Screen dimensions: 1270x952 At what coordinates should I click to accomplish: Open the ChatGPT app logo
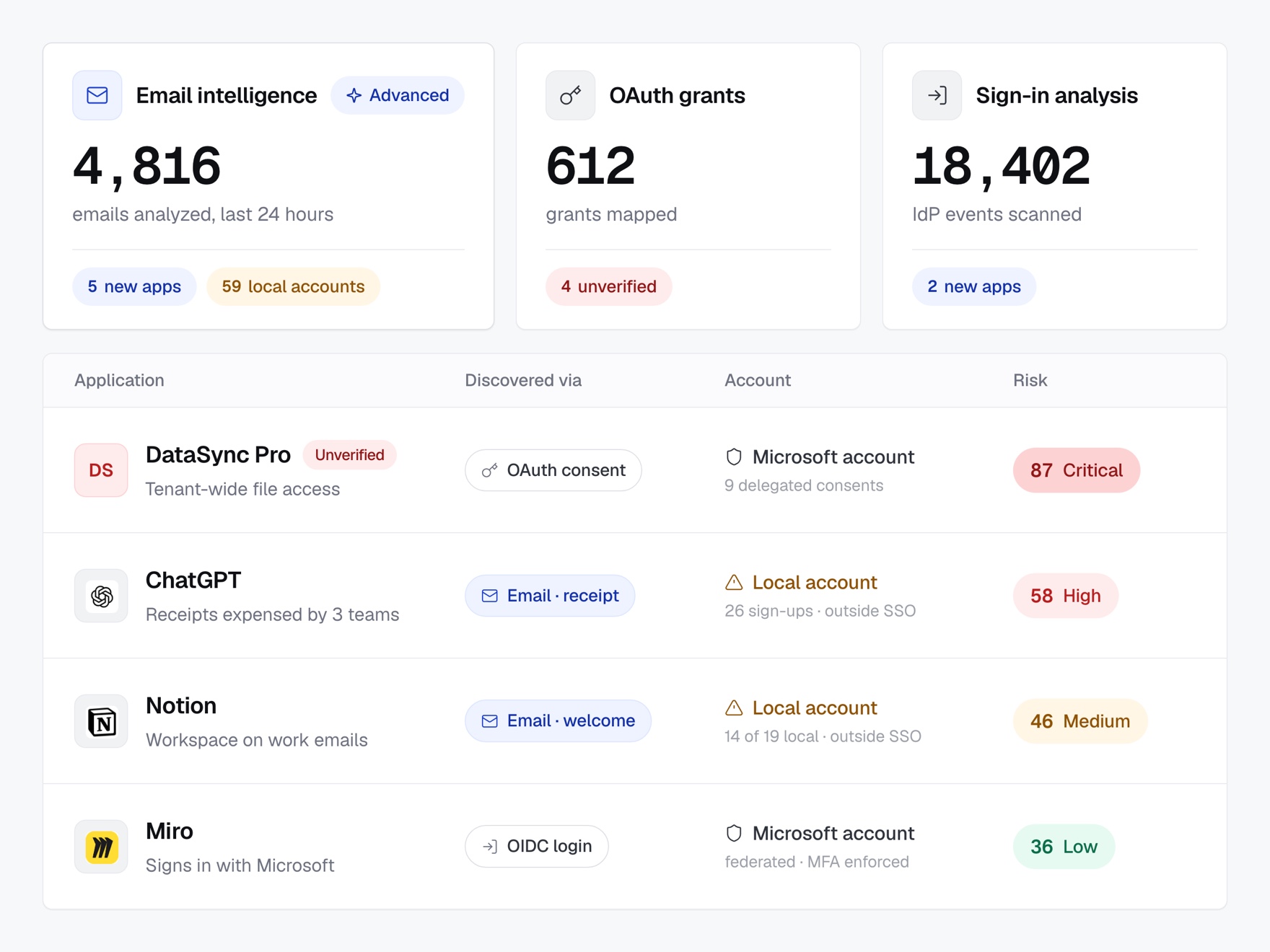101,596
